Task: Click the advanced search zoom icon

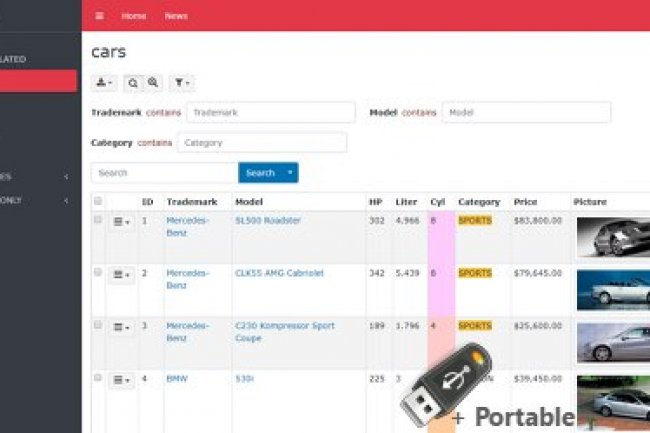Action: click(153, 83)
